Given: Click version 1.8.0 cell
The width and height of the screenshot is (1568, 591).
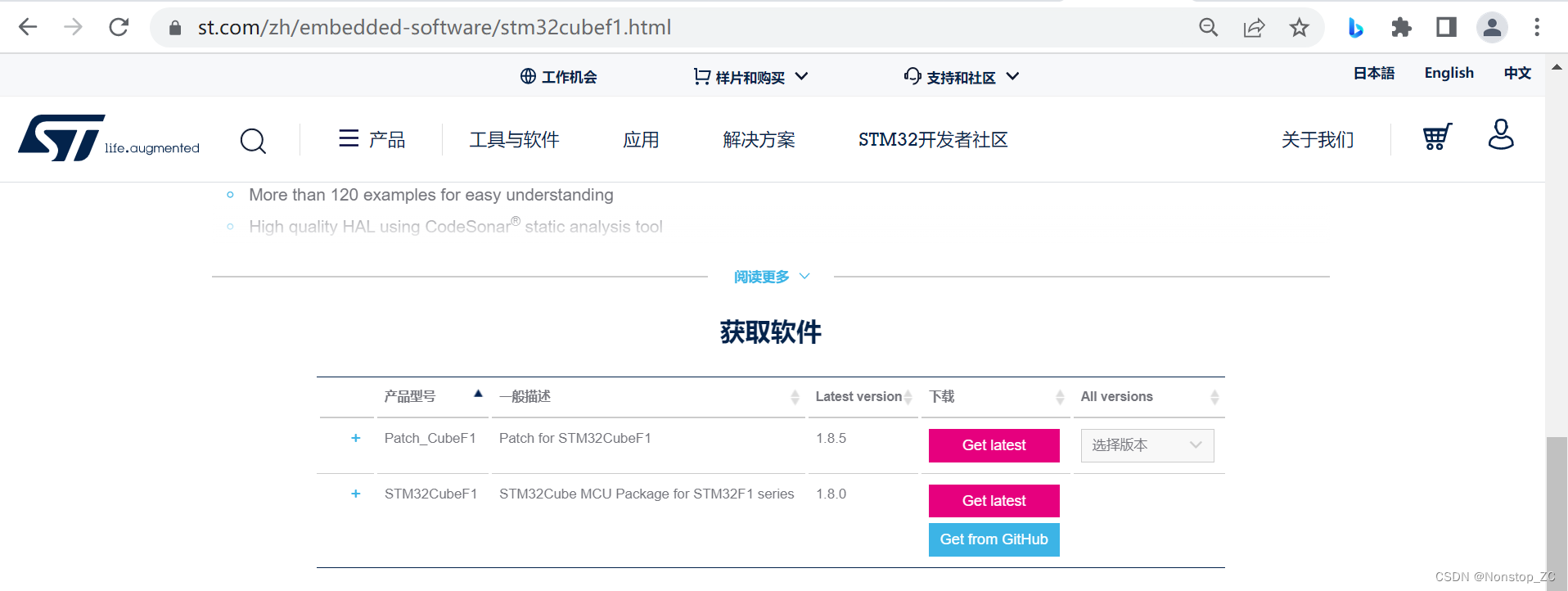Looking at the screenshot, I should 831,494.
